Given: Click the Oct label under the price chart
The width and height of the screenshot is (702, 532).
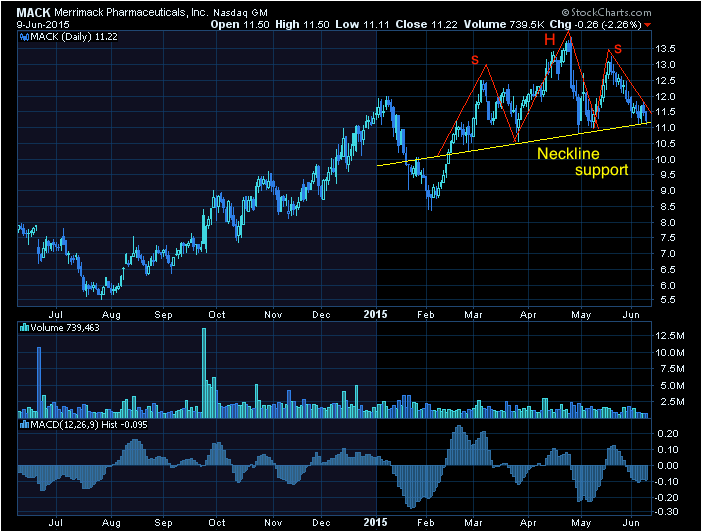Looking at the screenshot, I should pos(217,314).
